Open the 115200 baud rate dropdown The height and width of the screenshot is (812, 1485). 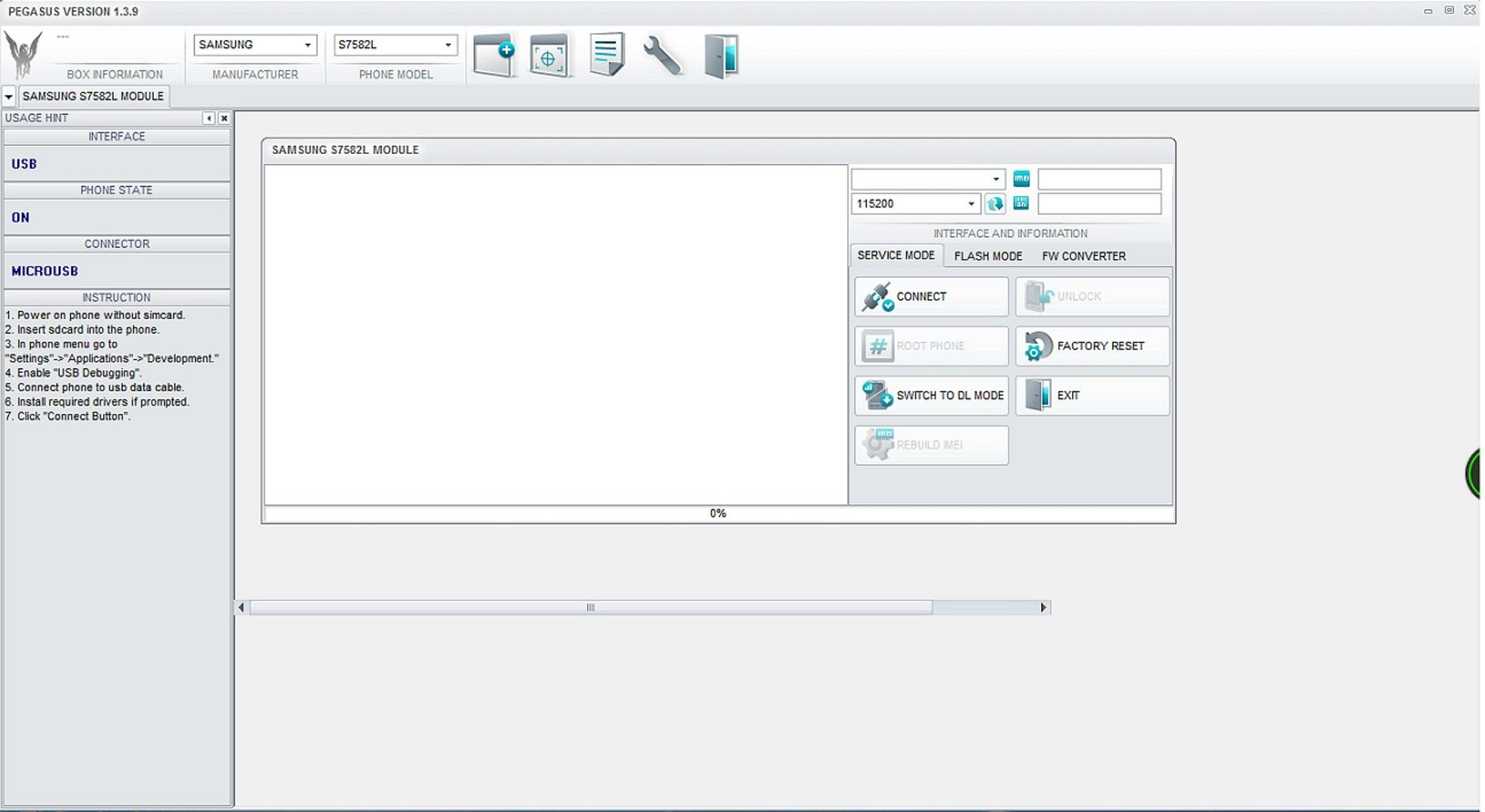916,204
